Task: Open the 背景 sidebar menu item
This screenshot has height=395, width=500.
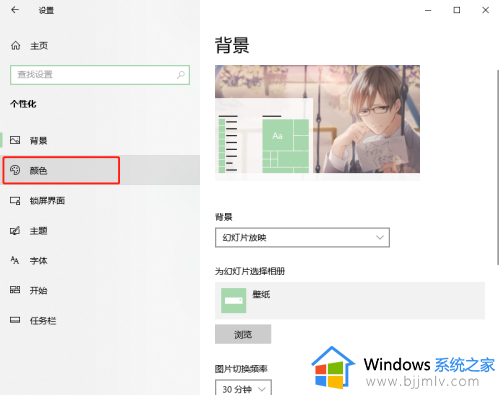Action: coord(100,140)
